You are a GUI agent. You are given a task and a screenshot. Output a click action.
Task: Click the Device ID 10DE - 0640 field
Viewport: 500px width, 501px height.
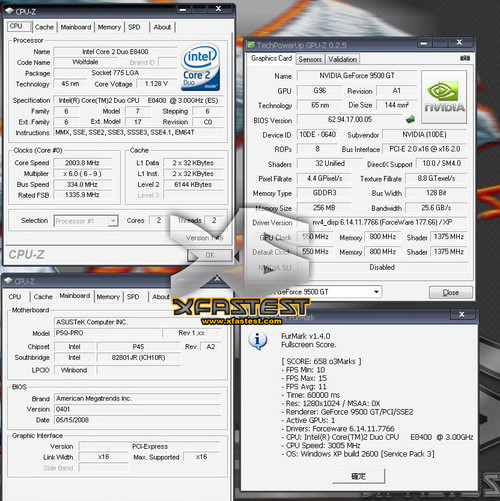317,135
